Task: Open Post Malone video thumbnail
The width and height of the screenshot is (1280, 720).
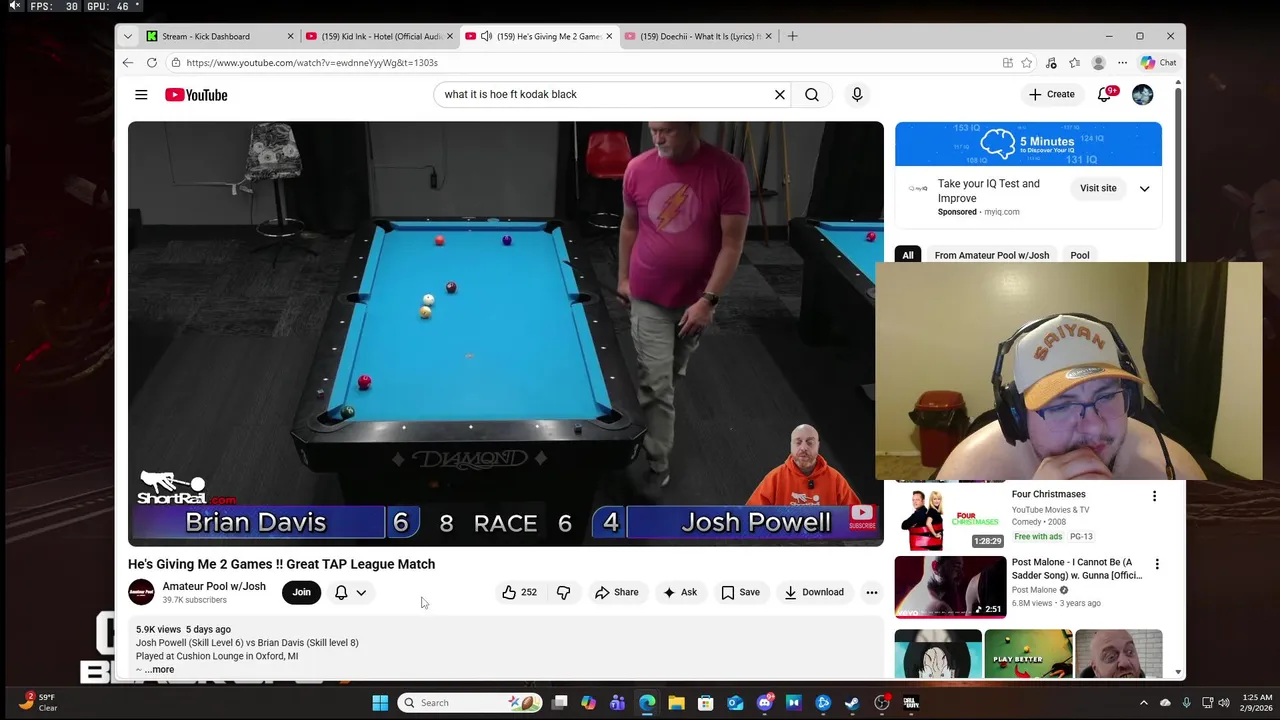Action: (x=950, y=587)
